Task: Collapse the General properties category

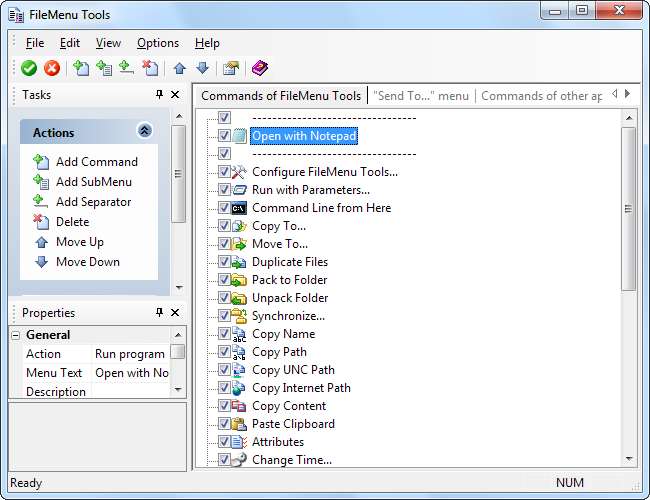Action: click(17, 335)
